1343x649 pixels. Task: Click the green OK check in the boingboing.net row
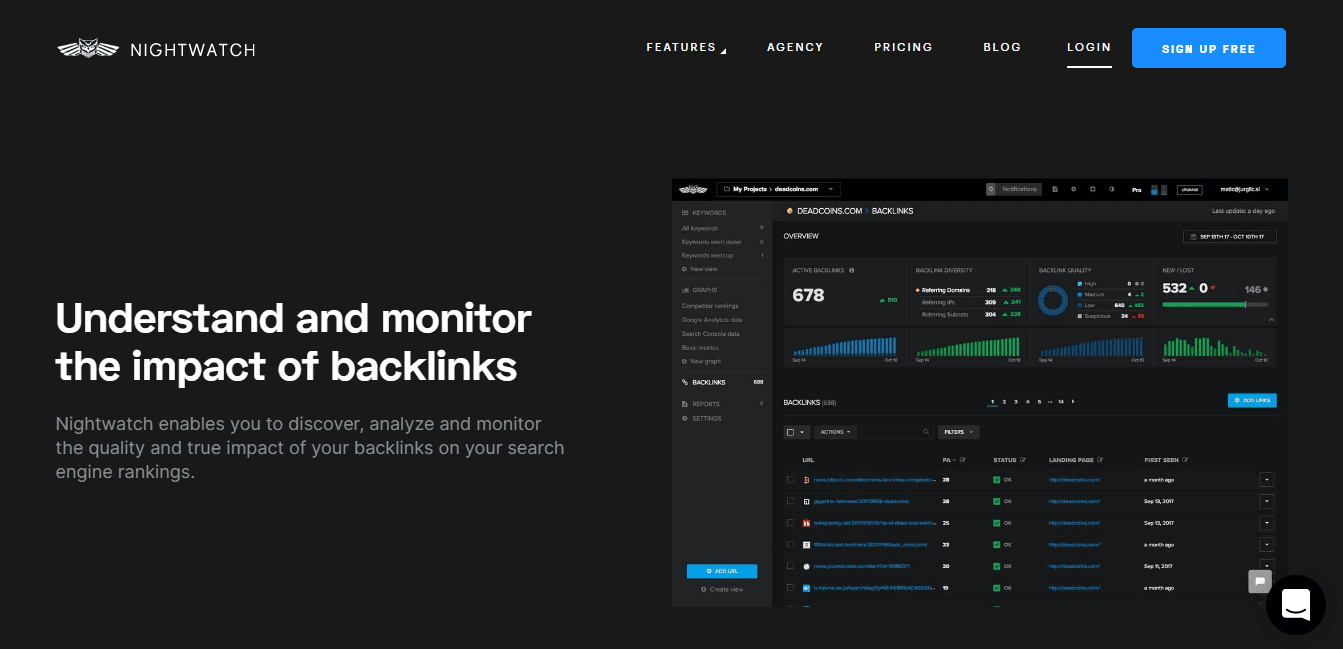[997, 523]
